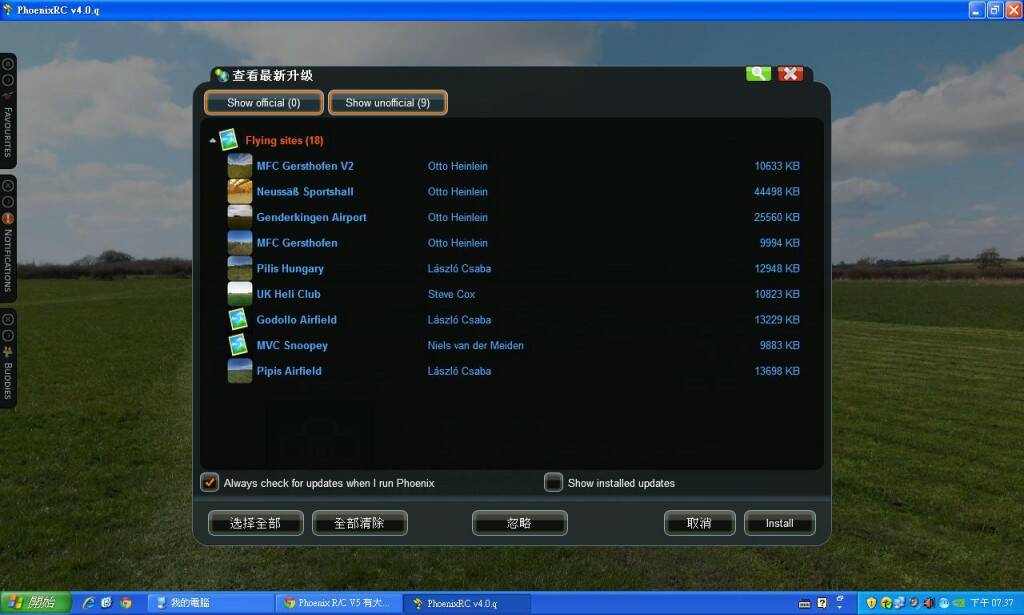Click the 全部清除 clear all button
The image size is (1024, 615).
360,523
